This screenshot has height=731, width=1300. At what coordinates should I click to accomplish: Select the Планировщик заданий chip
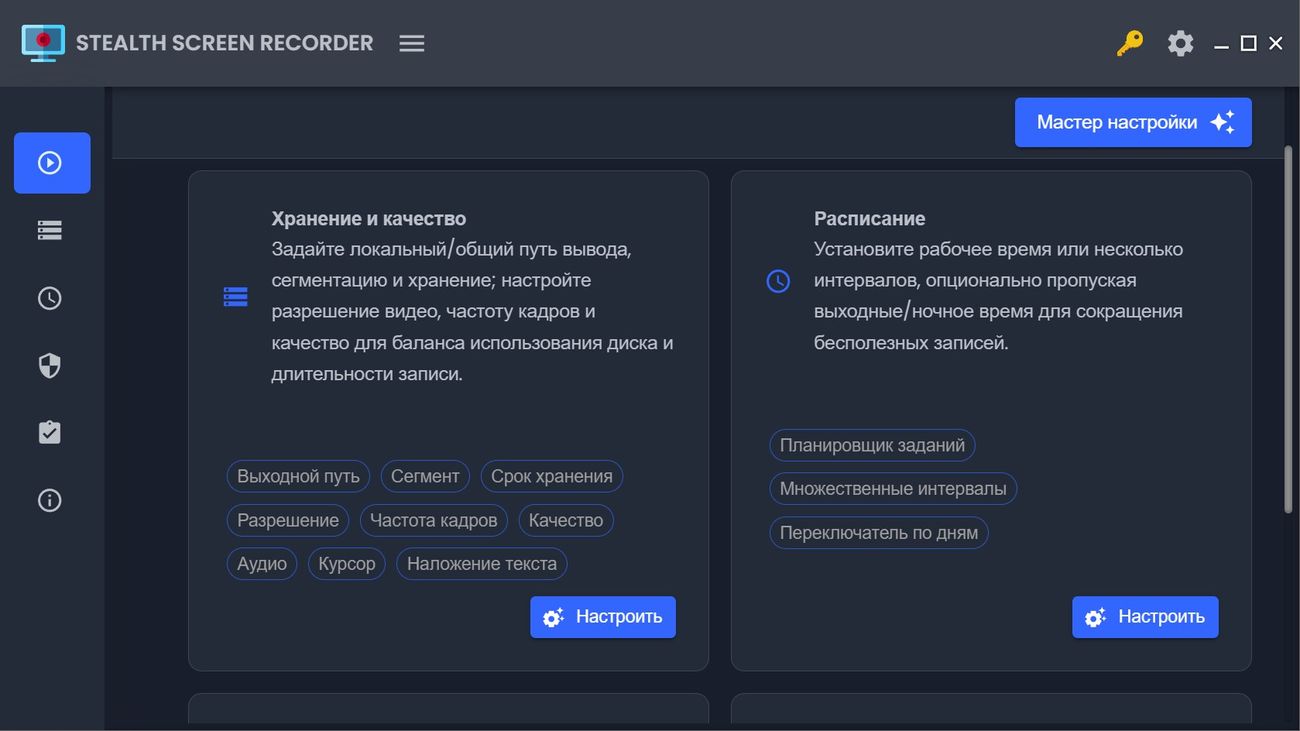871,445
